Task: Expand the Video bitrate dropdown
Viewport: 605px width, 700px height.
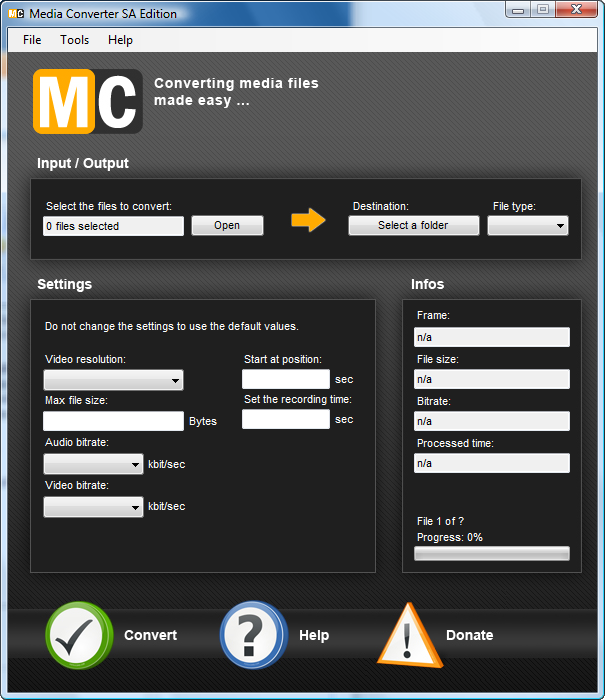Action: click(93, 507)
